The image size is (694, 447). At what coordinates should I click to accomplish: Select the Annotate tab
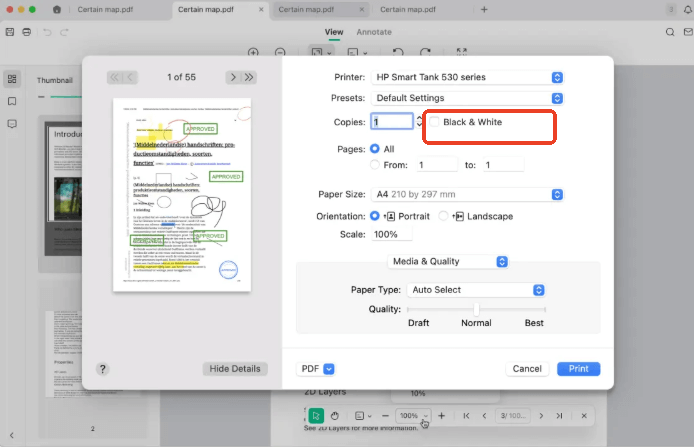point(374,32)
